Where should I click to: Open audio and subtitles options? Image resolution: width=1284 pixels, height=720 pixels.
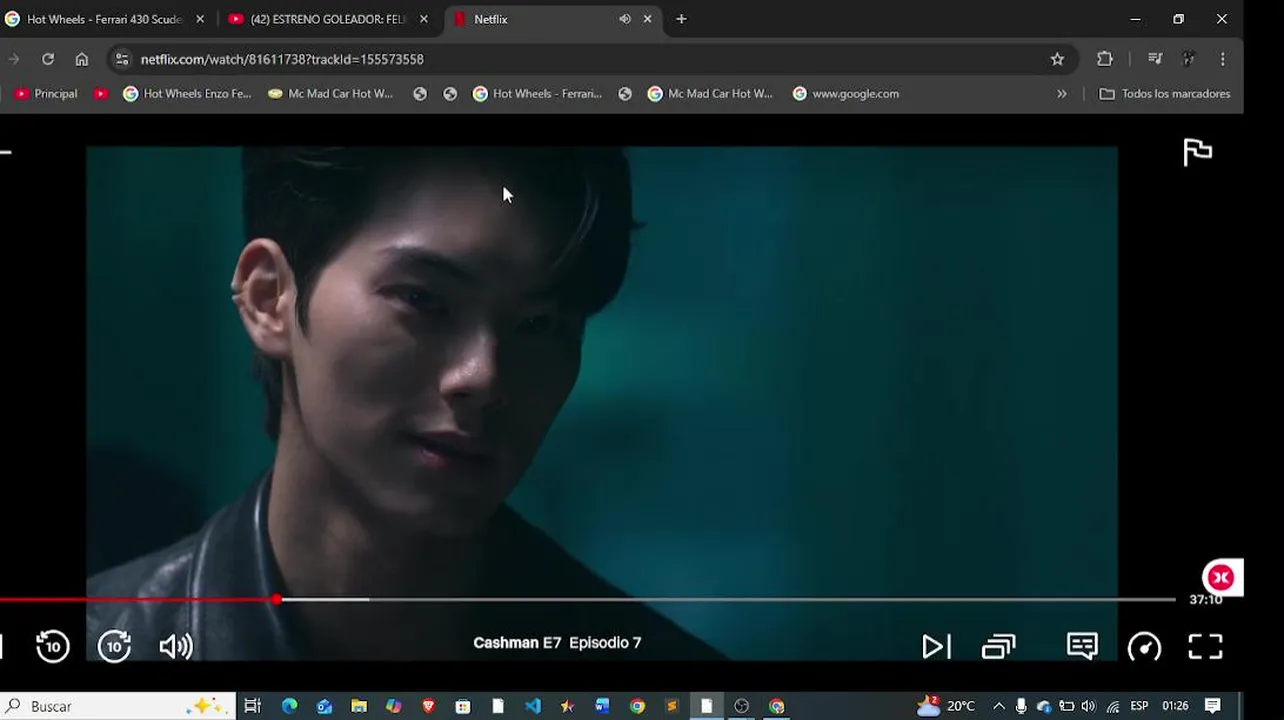click(1082, 646)
